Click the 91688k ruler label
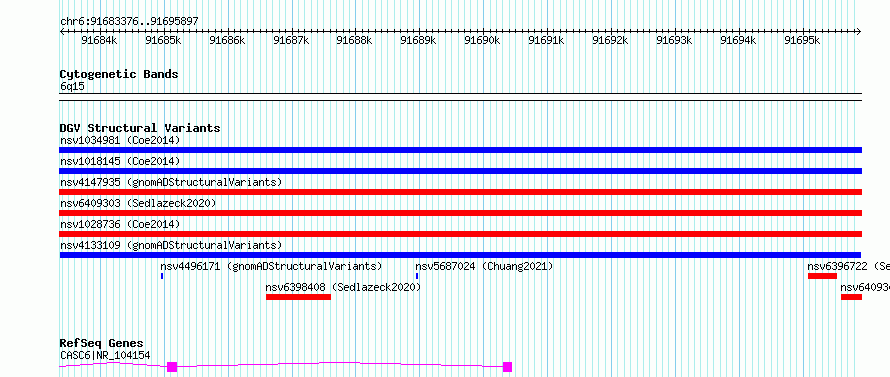The width and height of the screenshot is (890, 377). [354, 40]
